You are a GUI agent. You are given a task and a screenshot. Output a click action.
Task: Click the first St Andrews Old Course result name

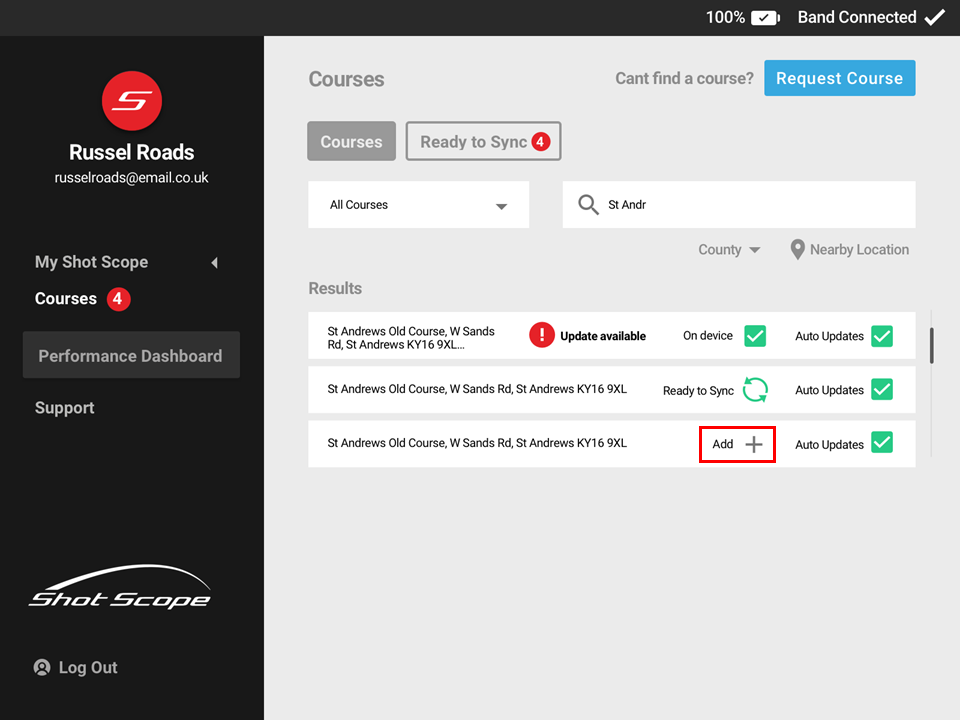(x=411, y=338)
